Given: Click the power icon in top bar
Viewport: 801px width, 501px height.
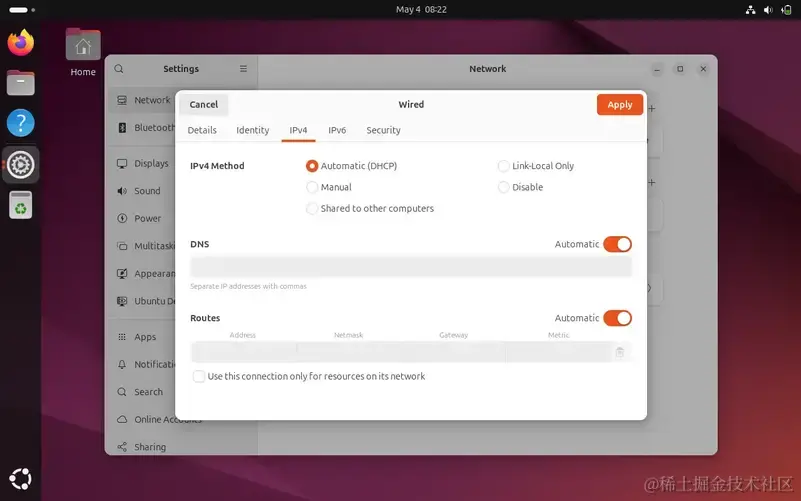Looking at the screenshot, I should pos(786,10).
